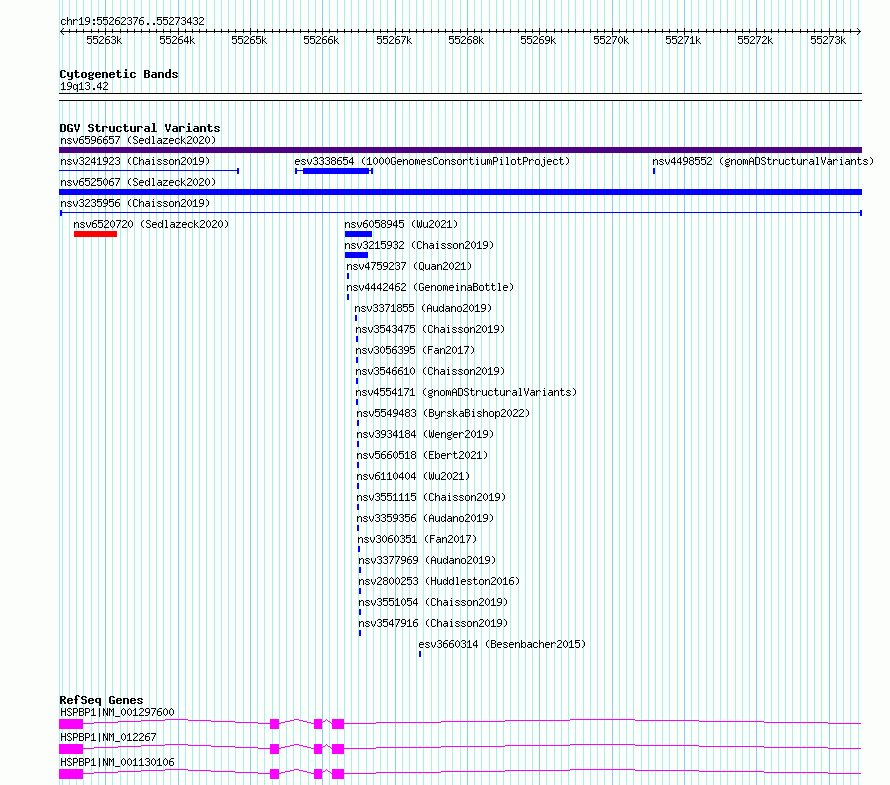The width and height of the screenshot is (890, 785).
Task: Open HSPBP1|NM_012267 gene label
Action: pyautogui.click(x=108, y=737)
